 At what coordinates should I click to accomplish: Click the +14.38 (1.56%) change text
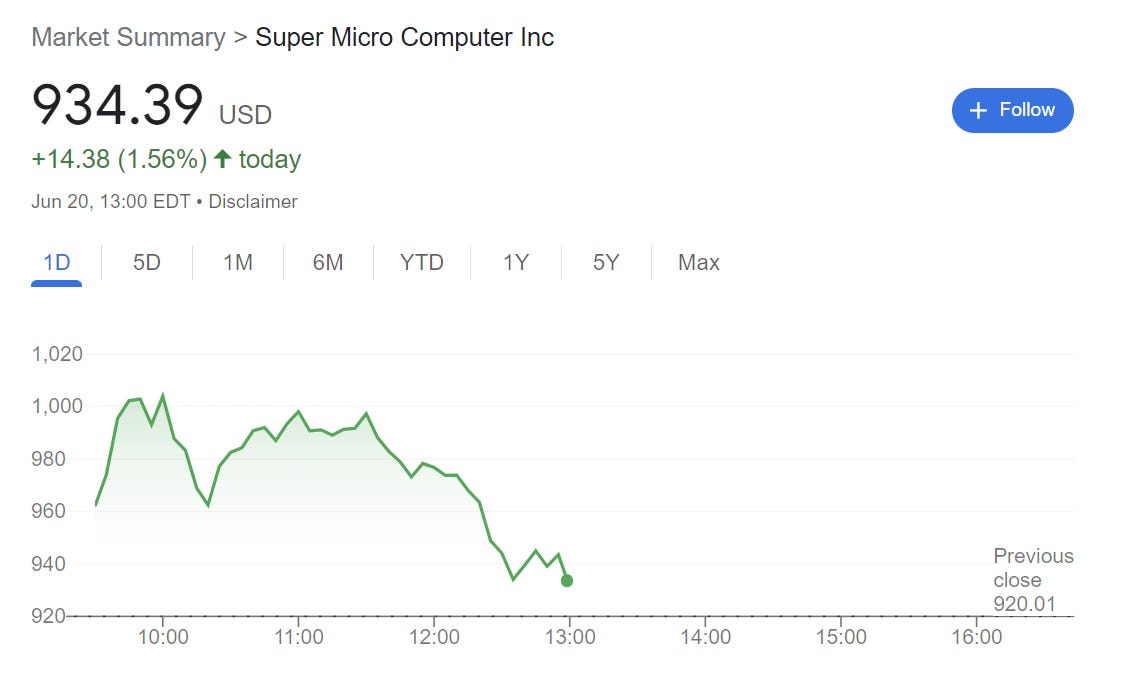coord(119,159)
